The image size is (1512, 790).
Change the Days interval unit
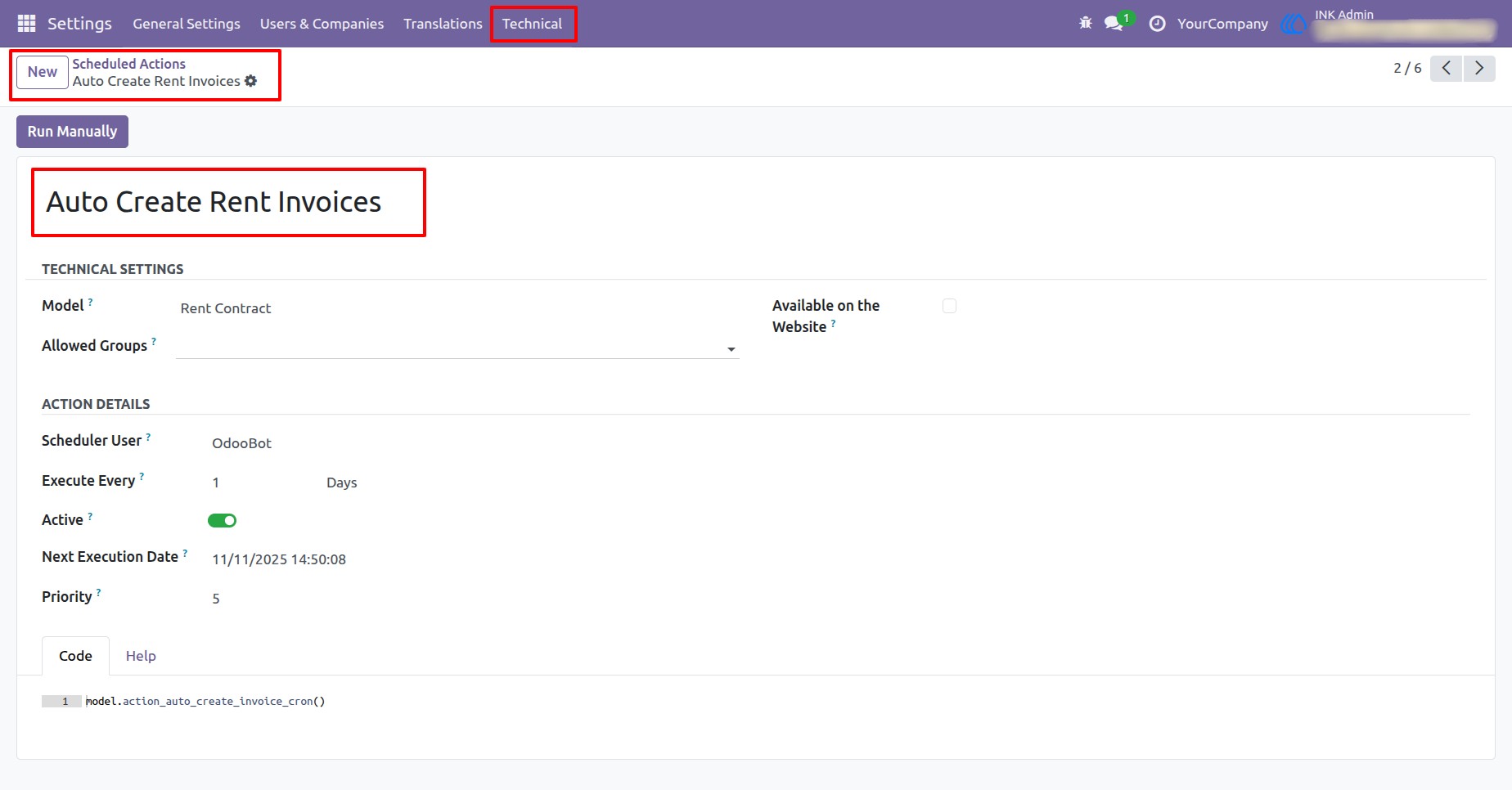[342, 483]
